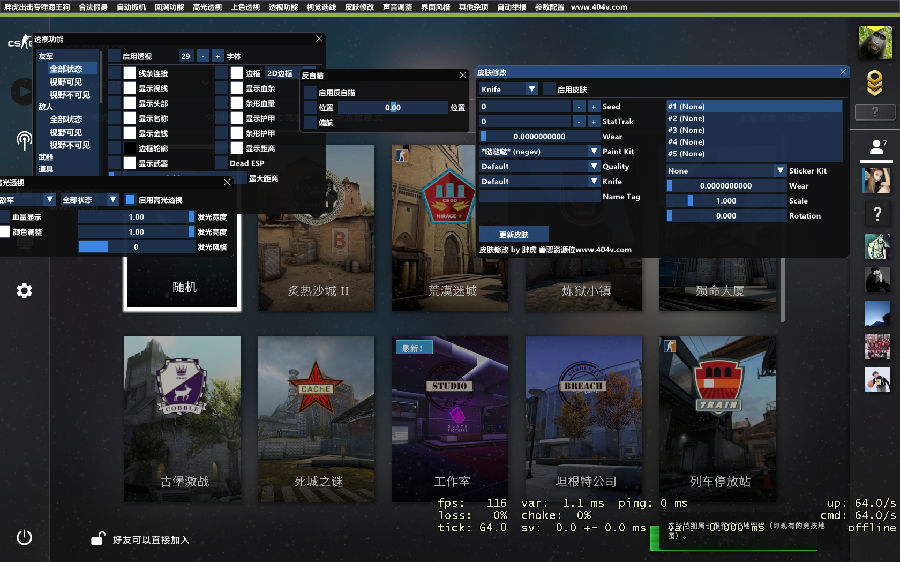This screenshot has height=562, width=900.
Task: Select the white question mark friend entry
Action: coord(877,214)
